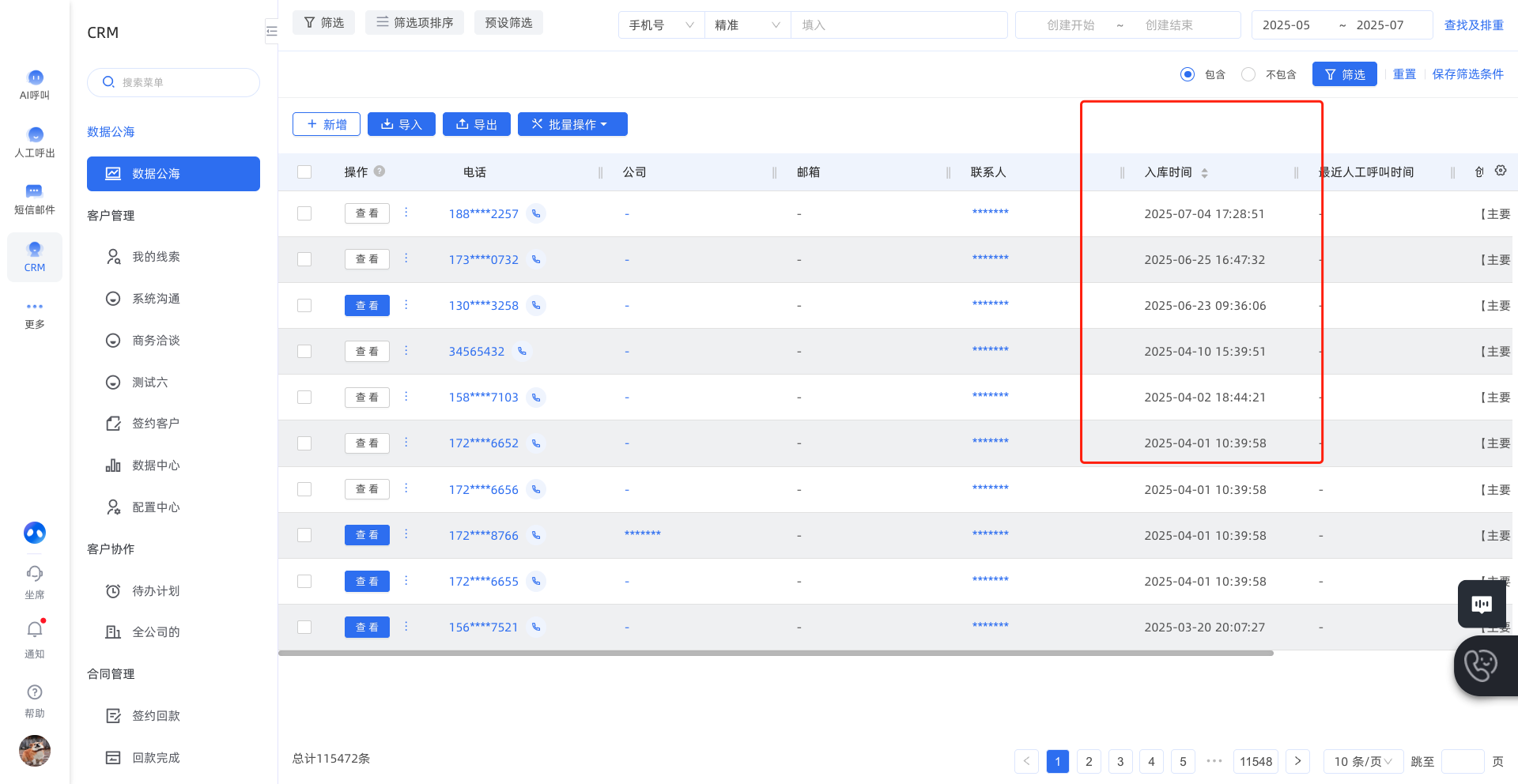Collapse the CRM menu panel icon
This screenshot has height=784, width=1518.
[x=272, y=32]
